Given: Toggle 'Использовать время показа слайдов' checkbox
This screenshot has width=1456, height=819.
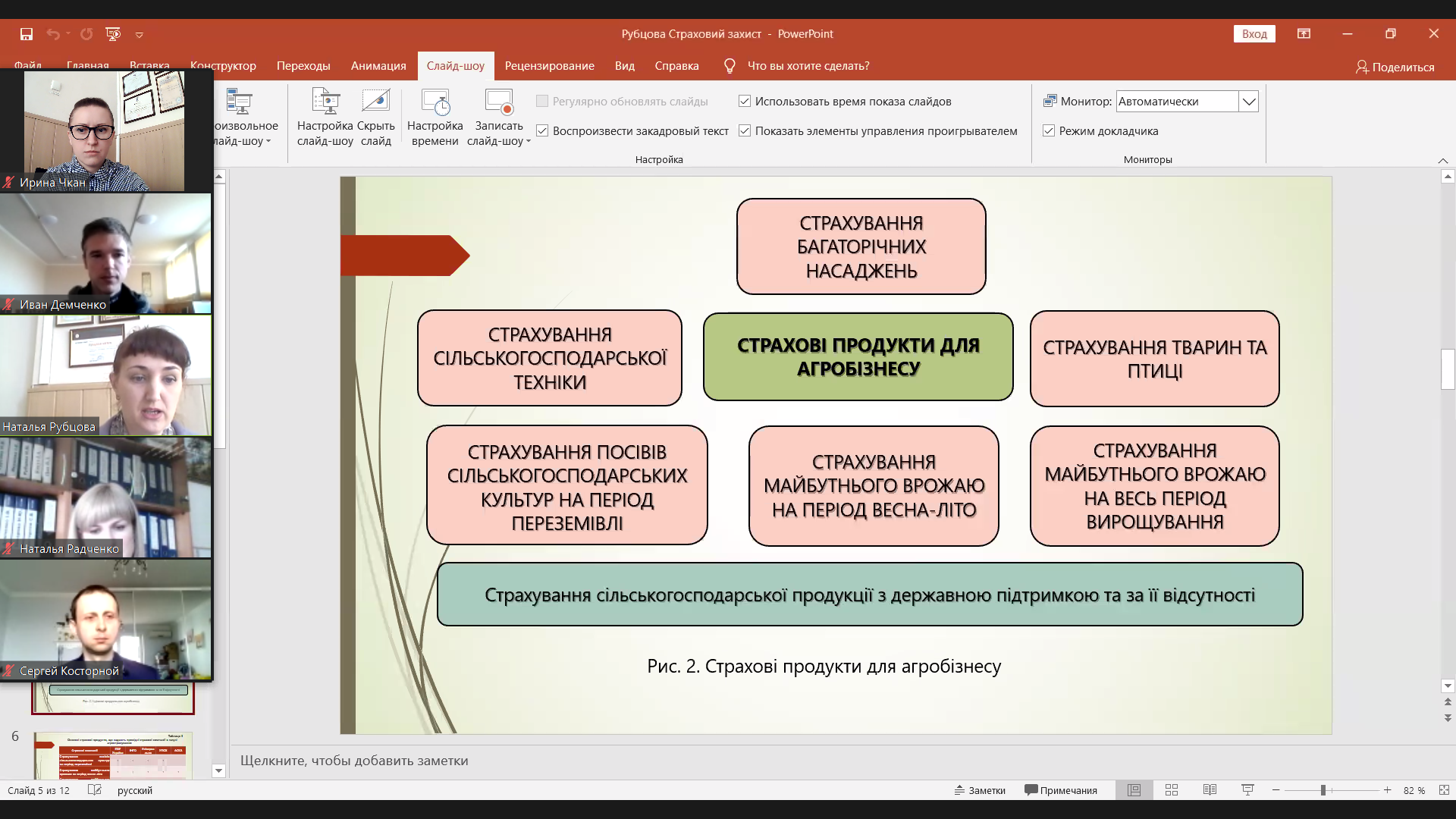Looking at the screenshot, I should click(x=745, y=101).
